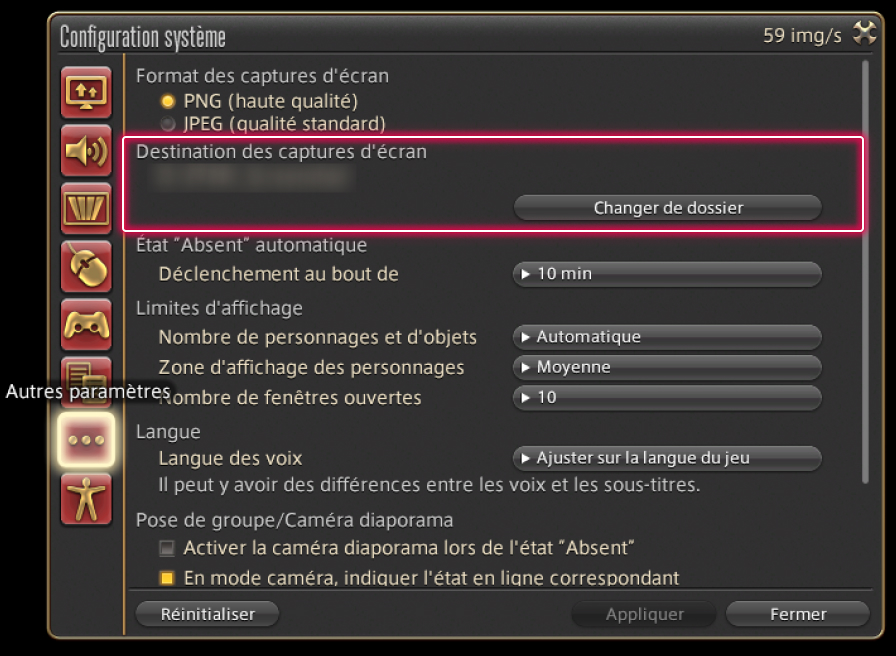Switch to the gamepad settings icon

coord(86,324)
